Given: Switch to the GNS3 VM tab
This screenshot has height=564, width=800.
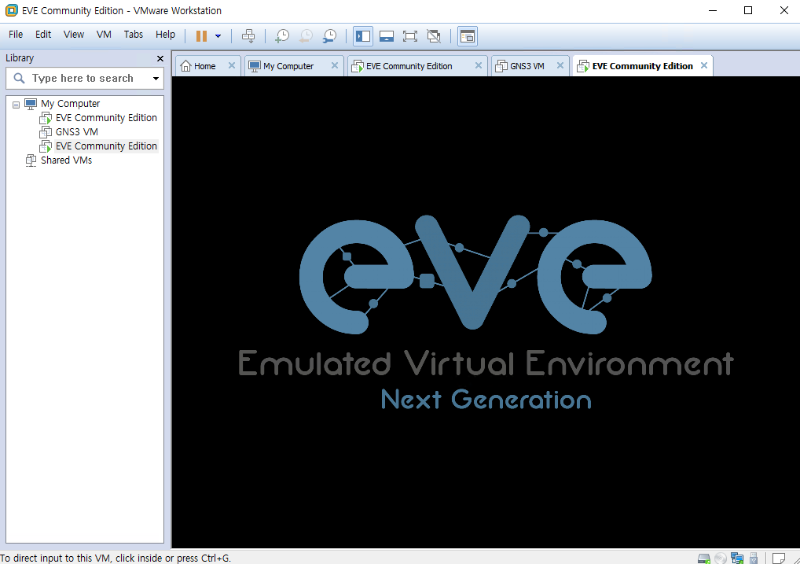Looking at the screenshot, I should [x=526, y=66].
